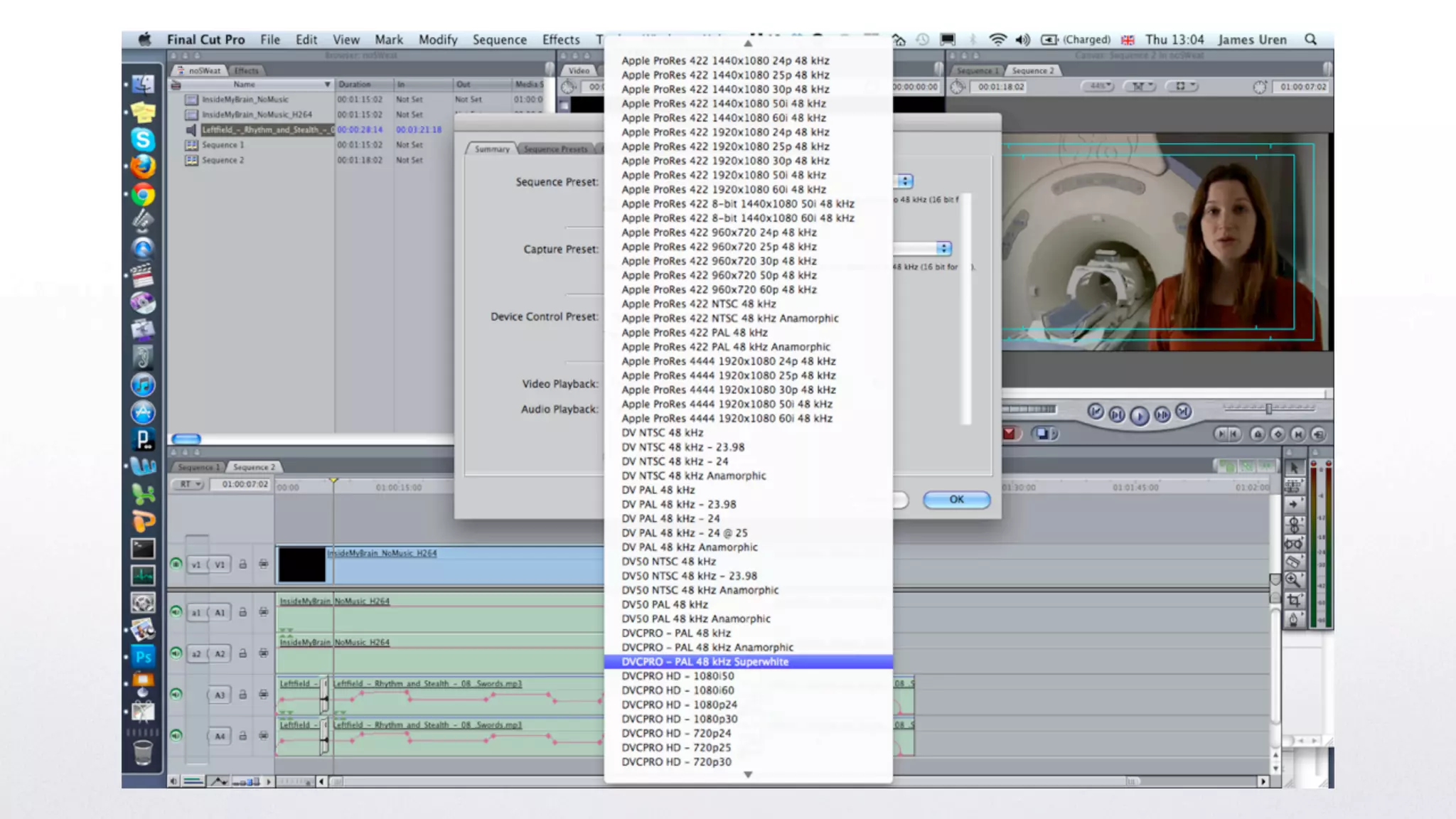
Task: Click the Canvas shuttle slider handle
Action: coord(1269,409)
